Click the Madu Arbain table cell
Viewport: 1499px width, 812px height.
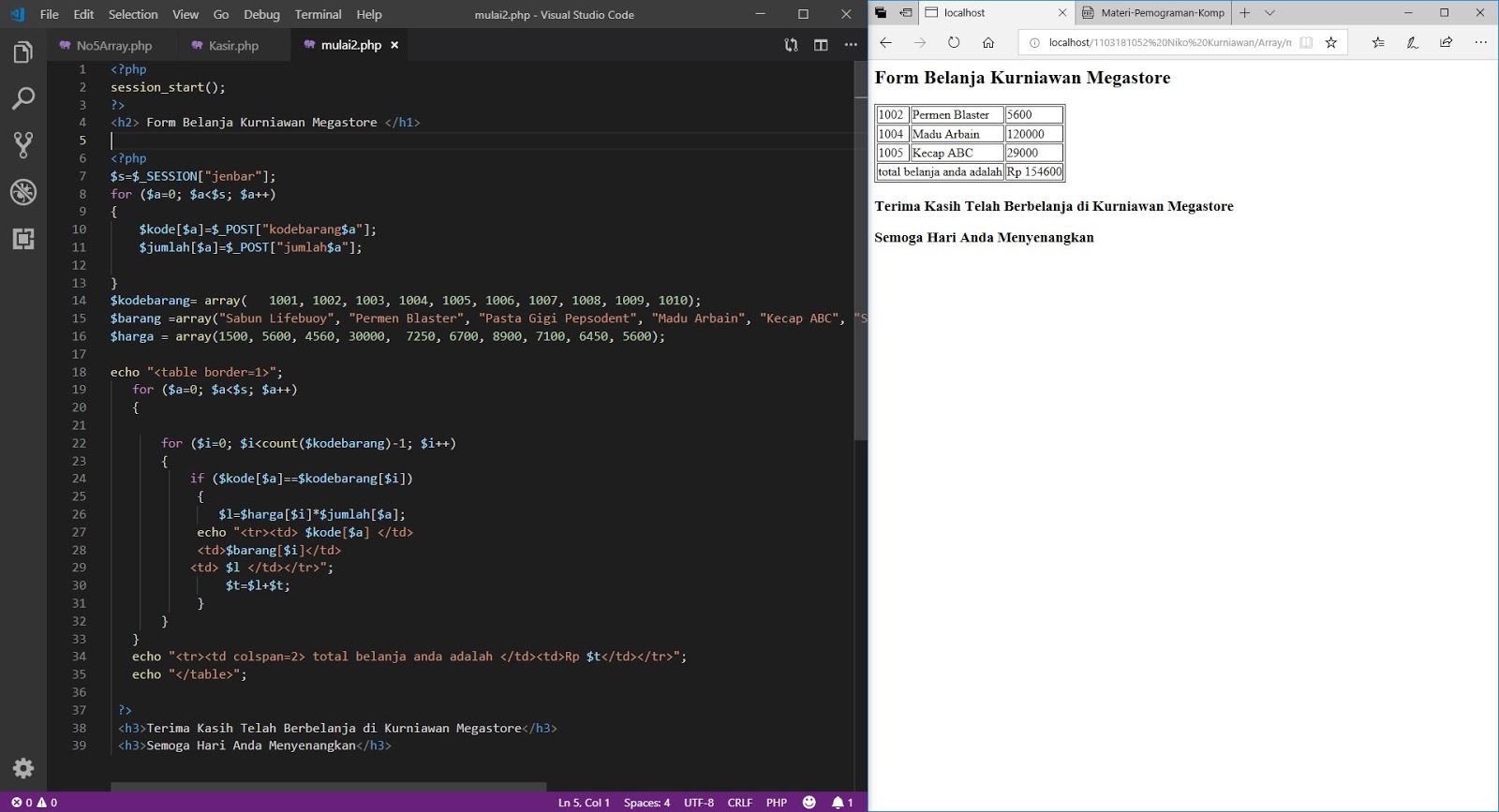[x=957, y=134]
